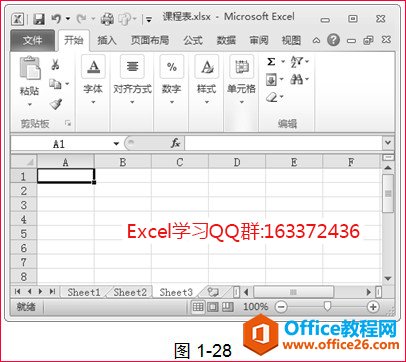Screen dimensions: 406x362
Task: Select the Sheet1 worksheet tab
Action: (x=84, y=292)
